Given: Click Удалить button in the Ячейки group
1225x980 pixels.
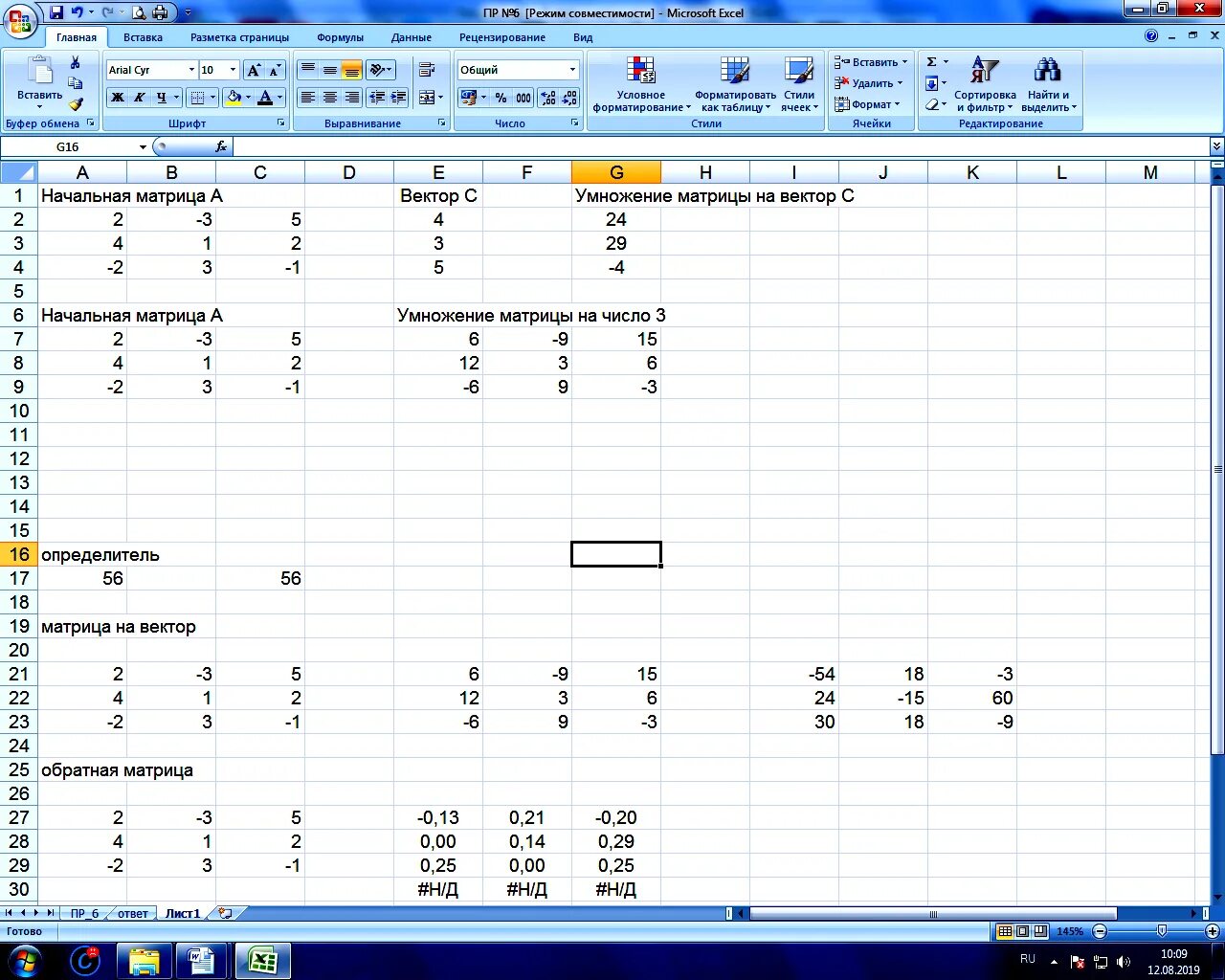Looking at the screenshot, I should point(869,83).
